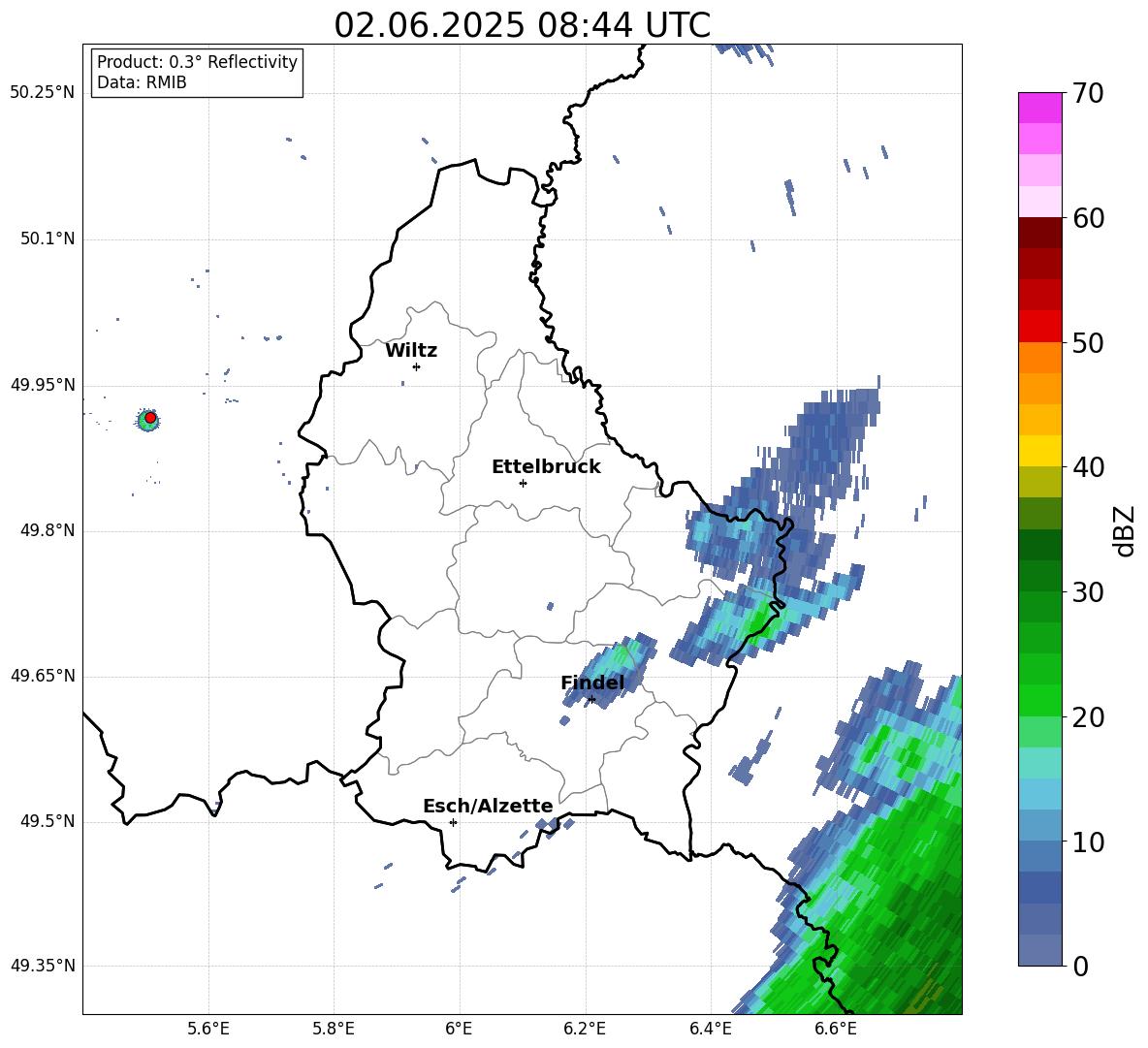Click the magenta top colorbar segment

tap(1039, 108)
